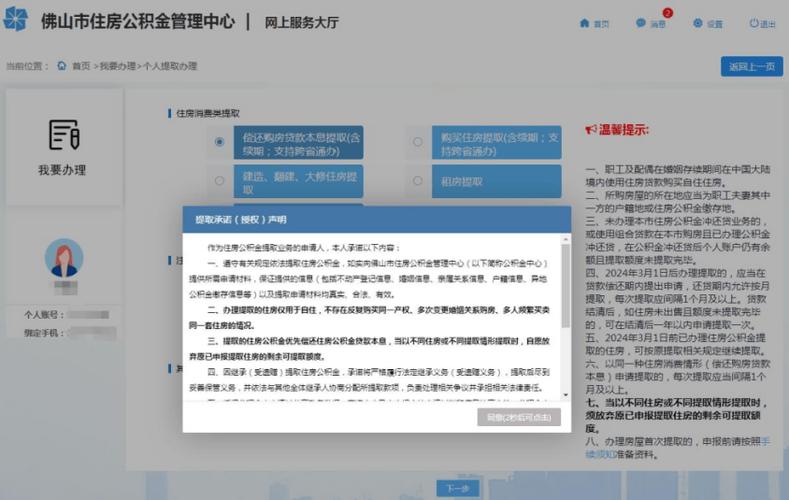Click the 提取承诺（授权）声明 dialog title
Viewport: 789px width, 500px height.
pos(241,219)
